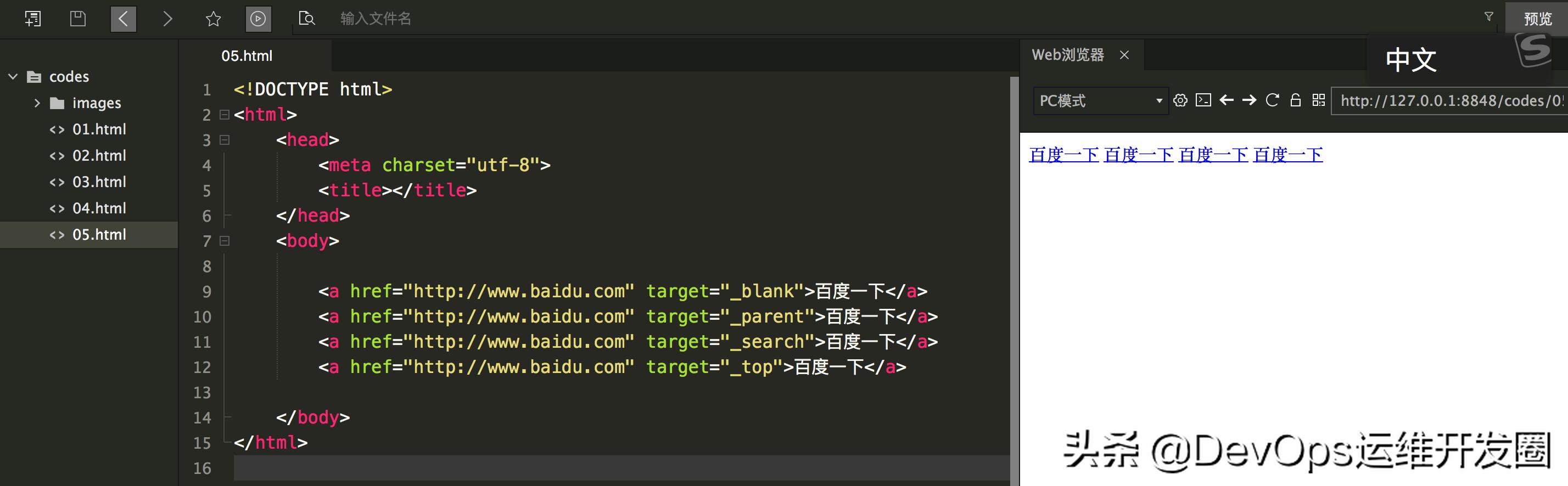The image size is (1568, 486).
Task: Click the images folder icon
Action: [x=57, y=103]
